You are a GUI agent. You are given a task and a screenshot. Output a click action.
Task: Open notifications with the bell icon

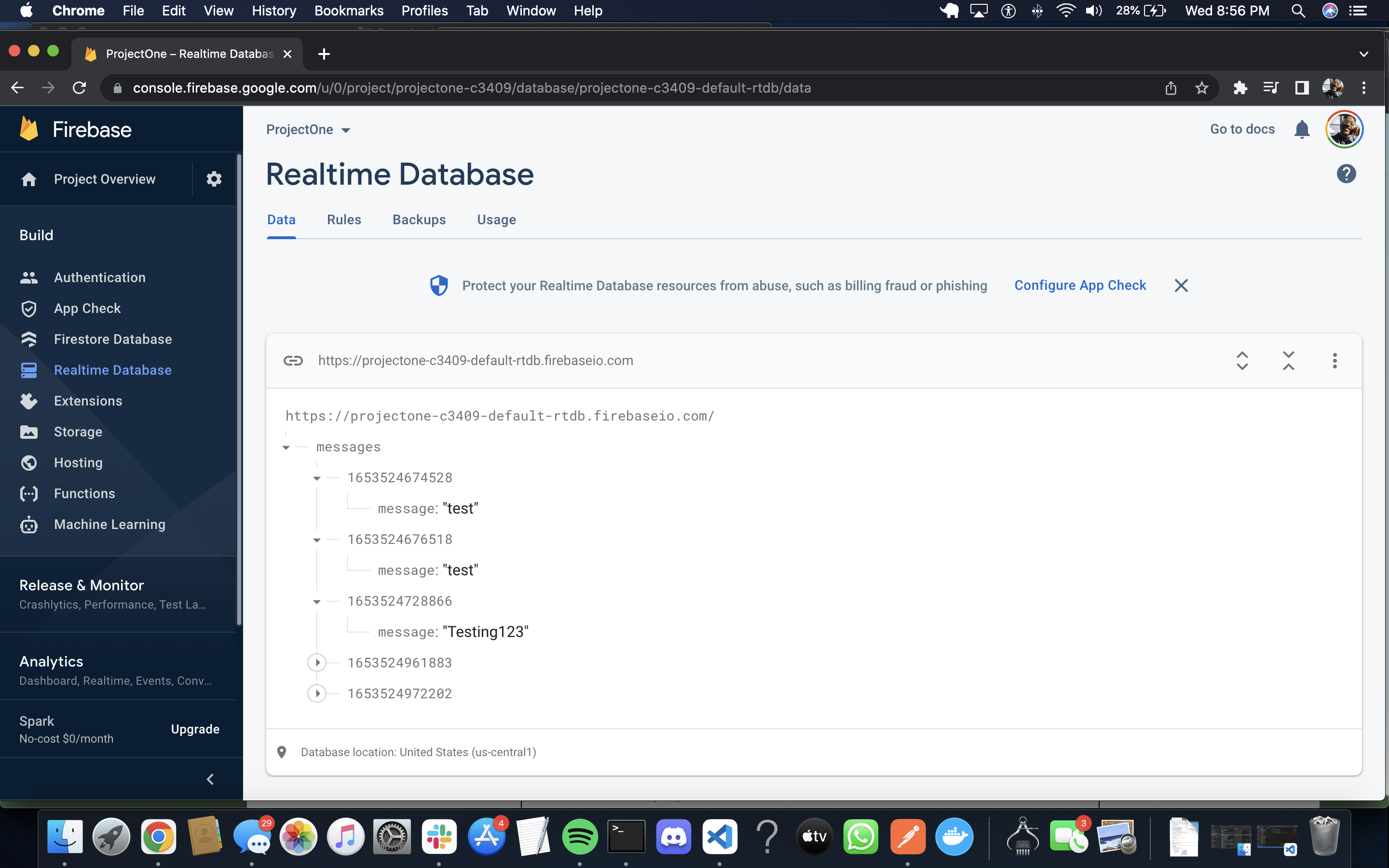[x=1302, y=129]
